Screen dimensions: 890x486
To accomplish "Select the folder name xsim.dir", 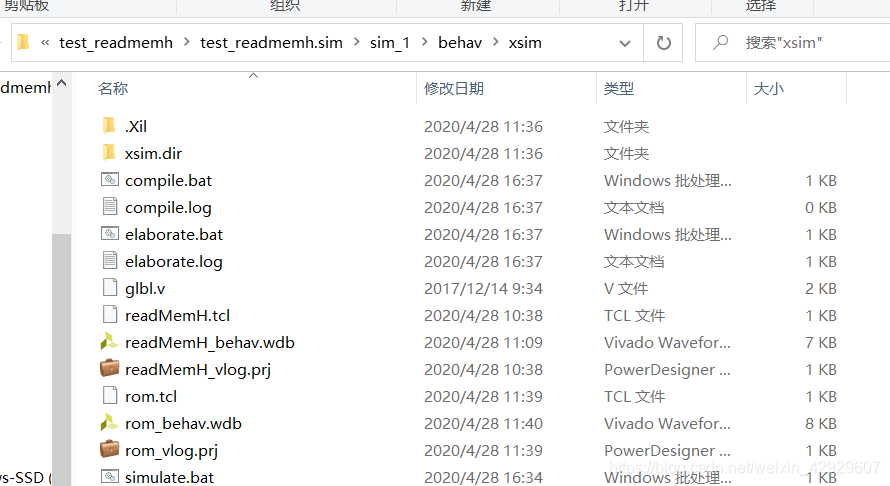I will coord(153,153).
